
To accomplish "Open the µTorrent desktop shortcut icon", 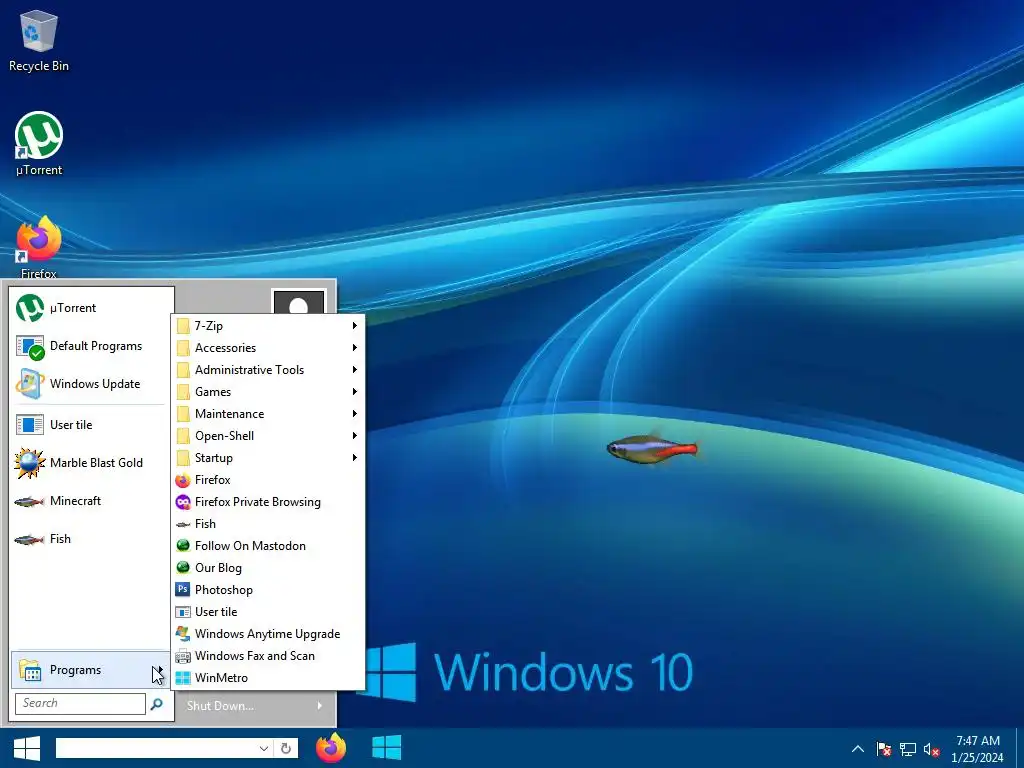I will (39, 144).
